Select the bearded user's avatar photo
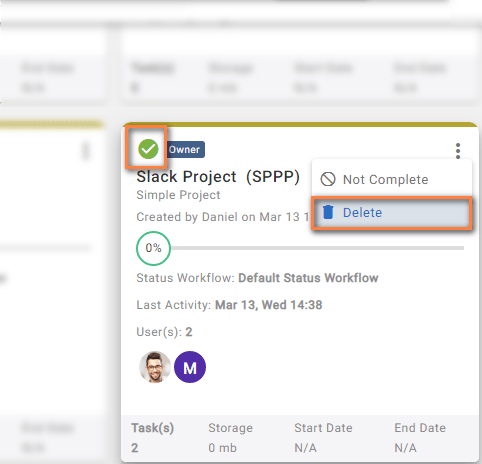 click(x=155, y=367)
